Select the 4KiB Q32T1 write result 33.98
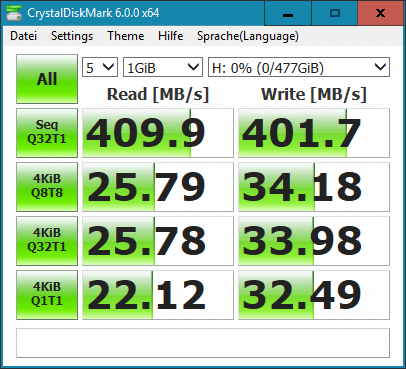This screenshot has height=369, width=406. (x=314, y=241)
